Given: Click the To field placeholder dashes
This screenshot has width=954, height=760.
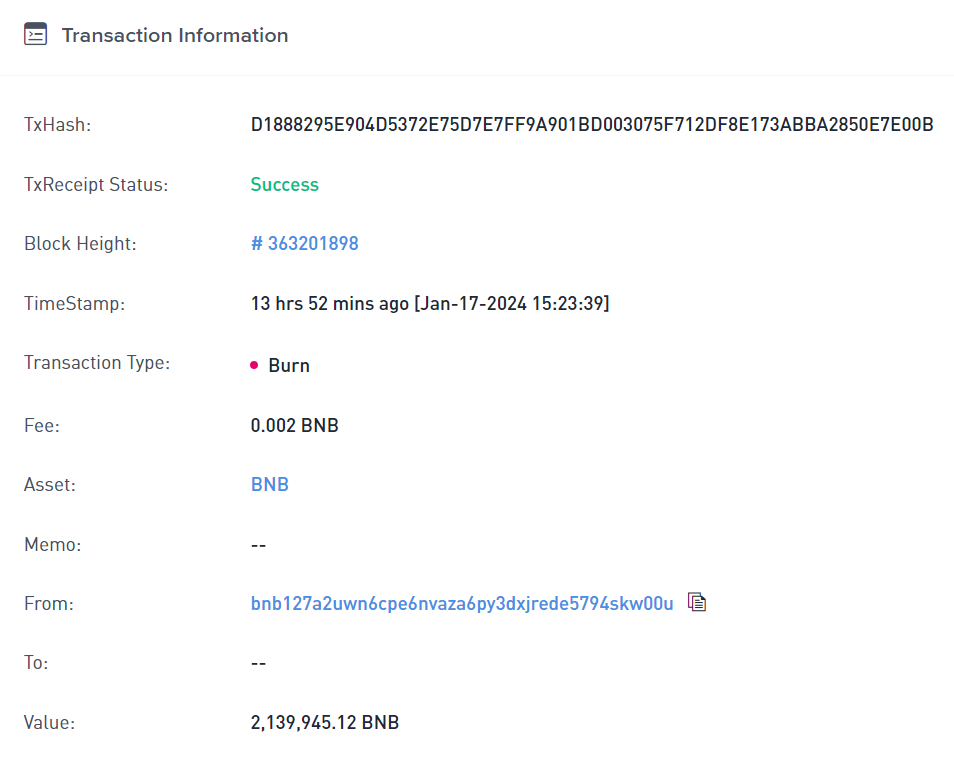Looking at the screenshot, I should [x=258, y=662].
